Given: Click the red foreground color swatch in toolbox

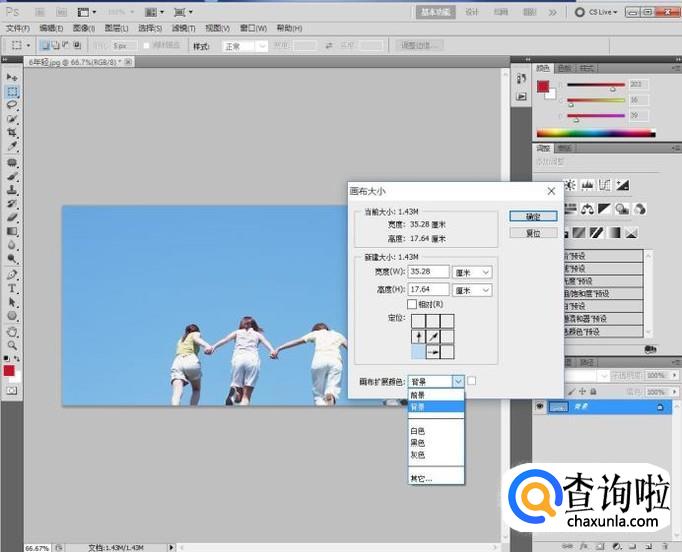Looking at the screenshot, I should coord(9,371).
